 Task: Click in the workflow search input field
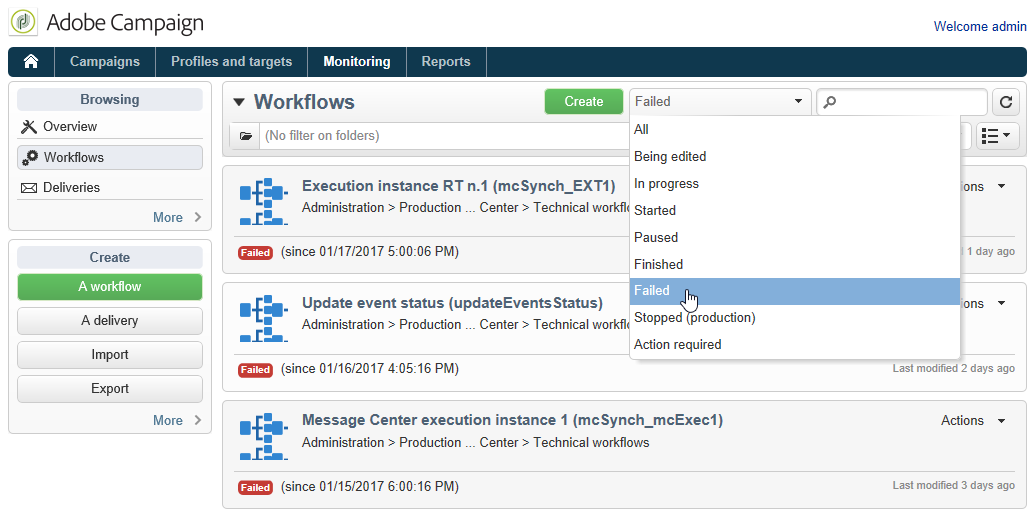pos(902,102)
